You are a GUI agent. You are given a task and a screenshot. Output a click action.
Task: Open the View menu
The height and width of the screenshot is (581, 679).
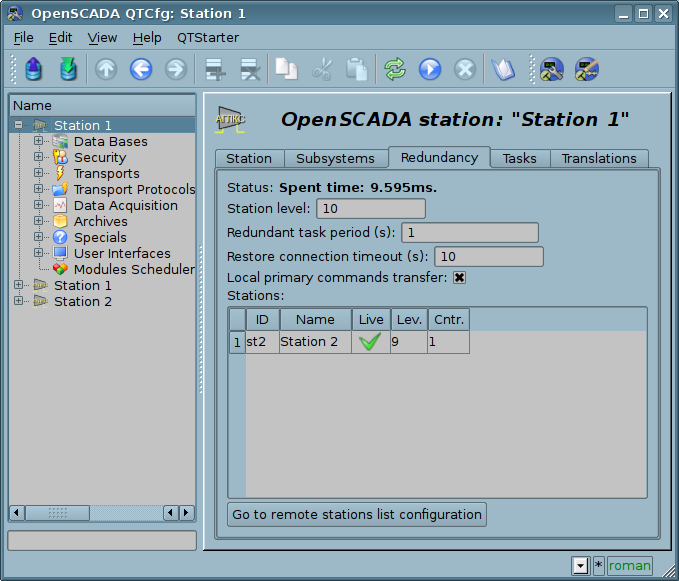point(102,38)
